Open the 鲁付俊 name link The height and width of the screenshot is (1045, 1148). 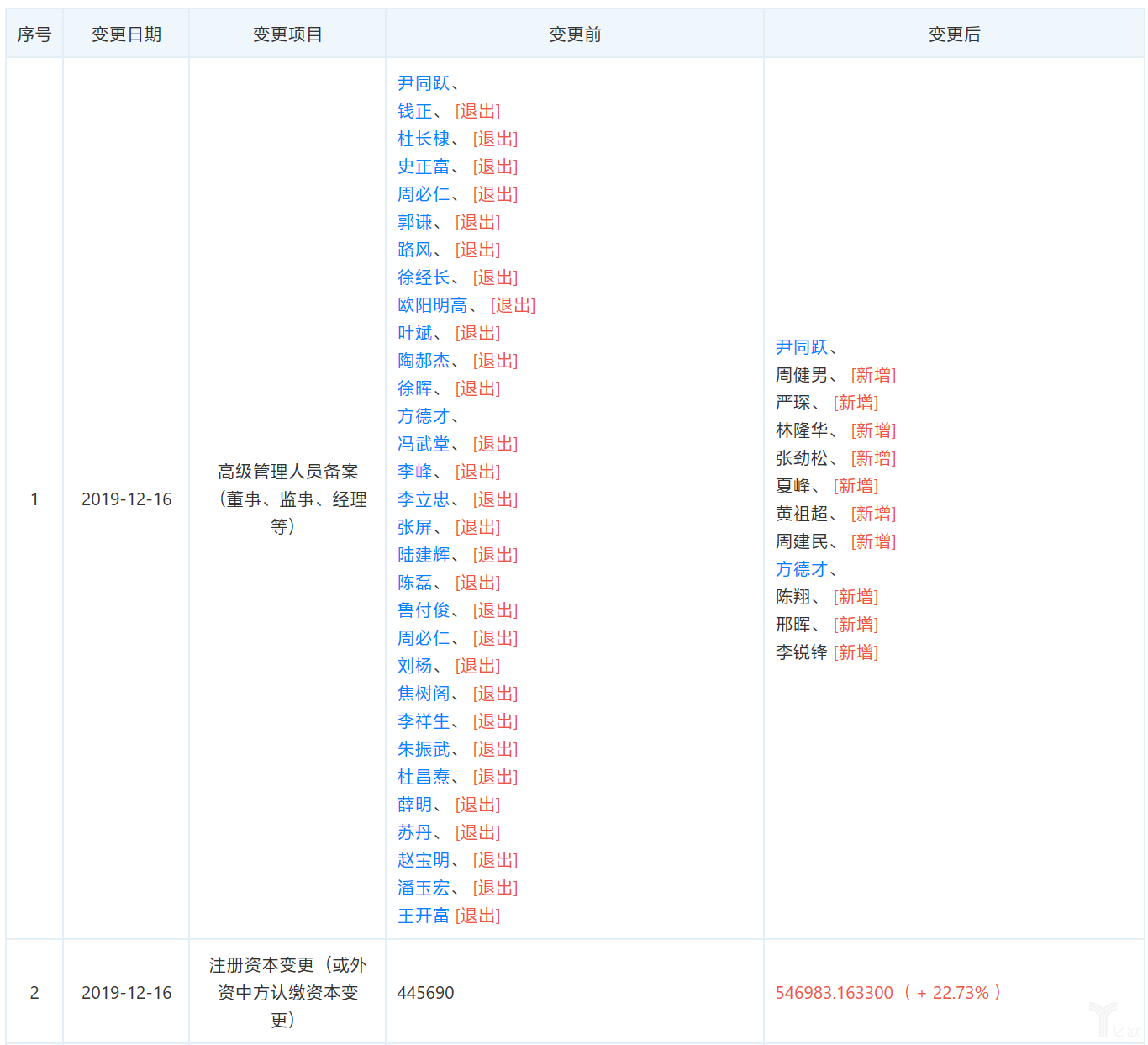pos(424,610)
